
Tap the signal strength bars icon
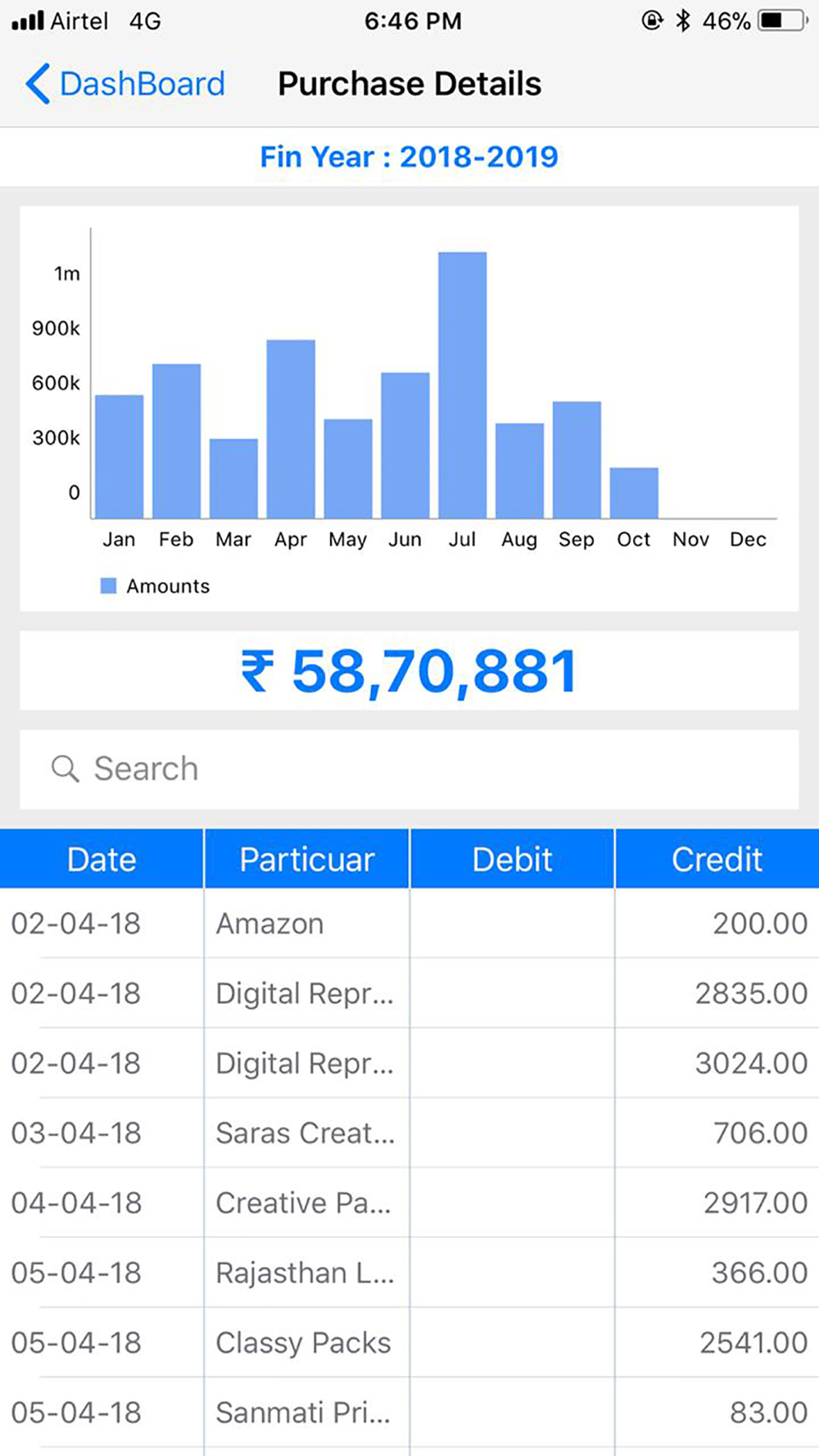click(28, 20)
